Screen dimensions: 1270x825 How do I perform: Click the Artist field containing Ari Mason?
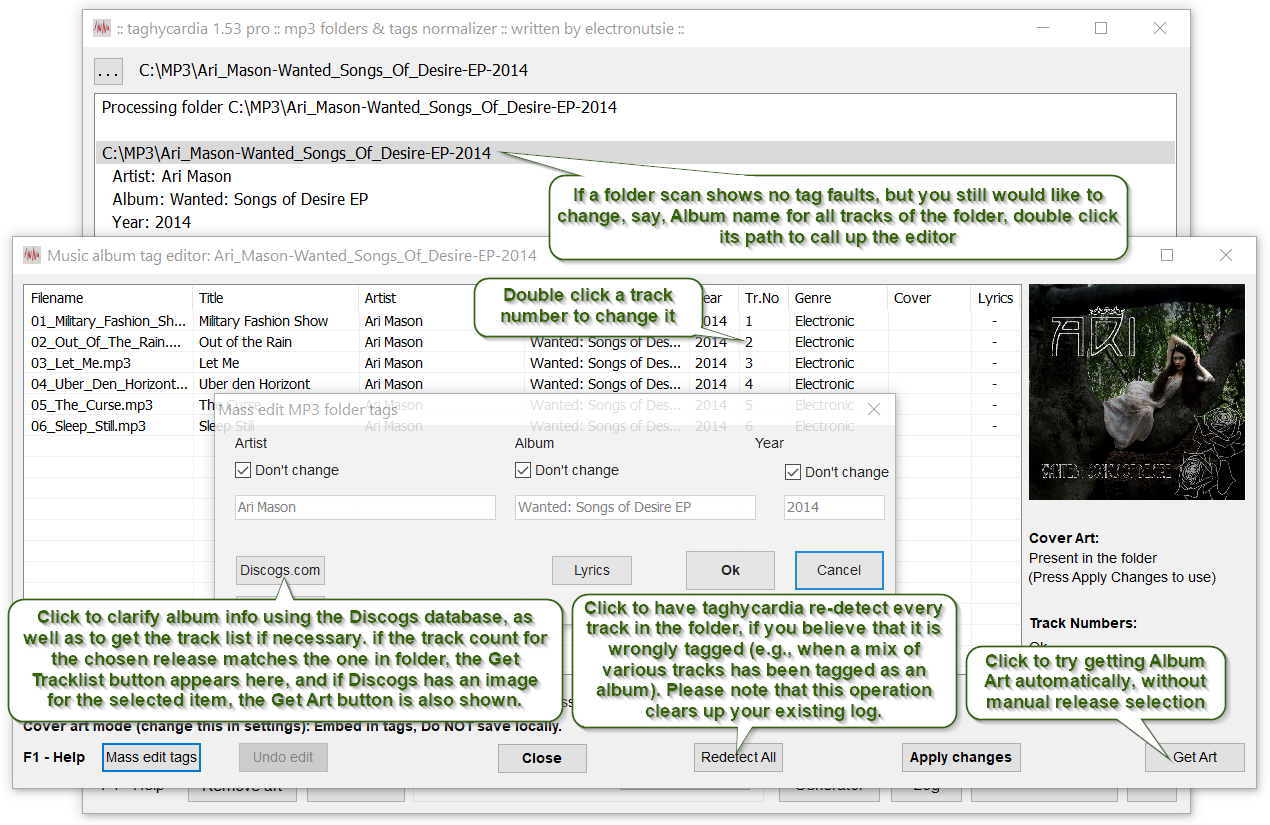(365, 507)
